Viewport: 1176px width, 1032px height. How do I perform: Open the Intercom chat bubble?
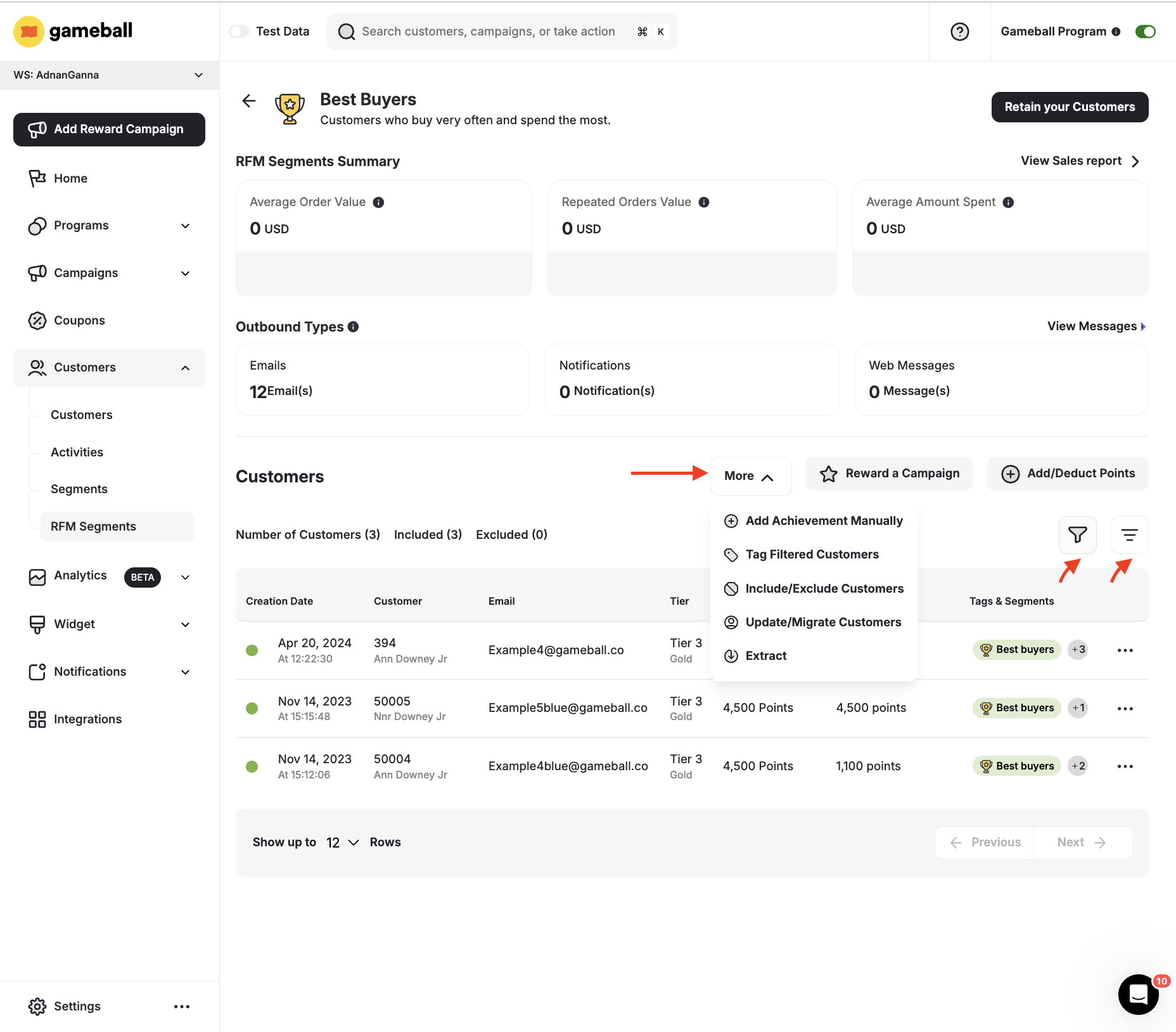[x=1139, y=995]
